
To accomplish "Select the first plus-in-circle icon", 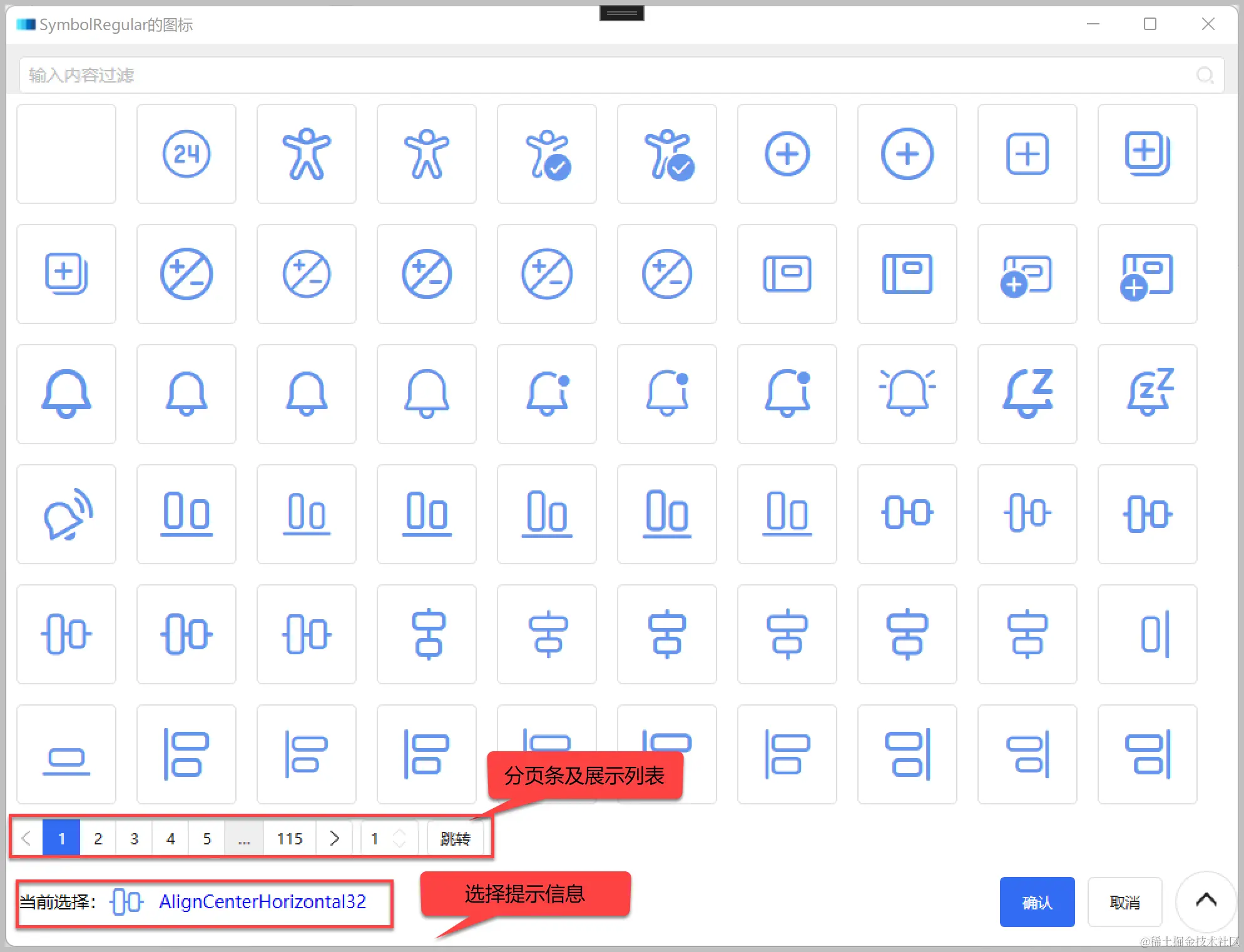I will click(x=787, y=154).
